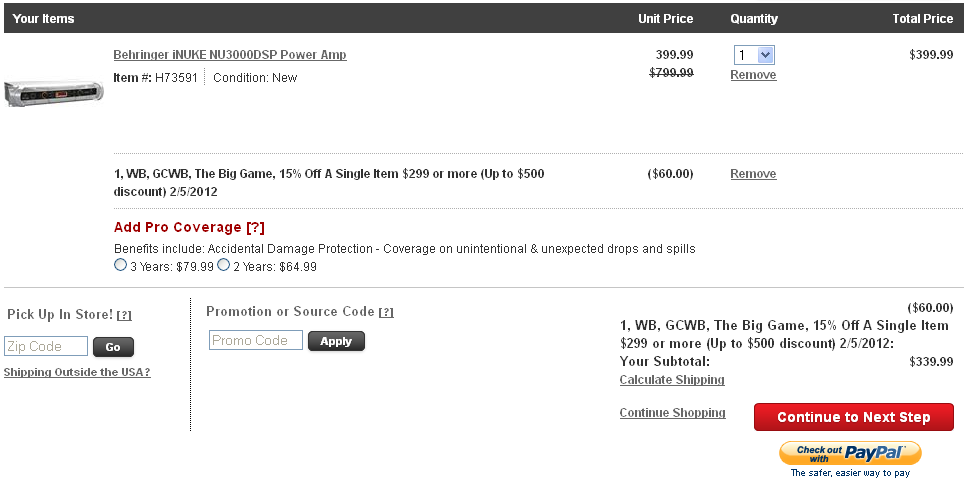The image size is (967, 483).
Task: Go back via the Continue Shopping link
Action: [x=673, y=413]
